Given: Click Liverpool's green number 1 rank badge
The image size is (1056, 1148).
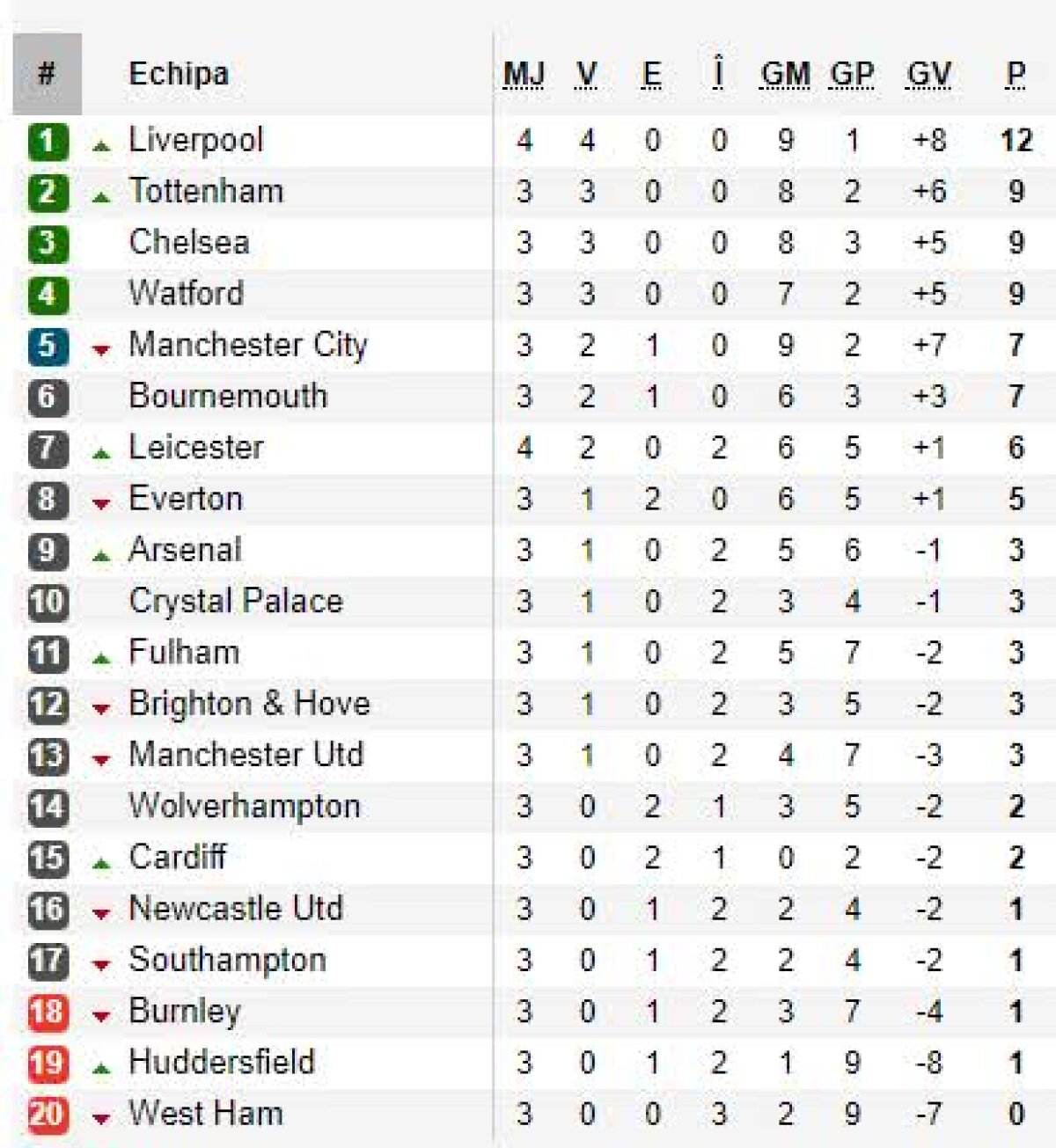Looking at the screenshot, I should point(47,141).
